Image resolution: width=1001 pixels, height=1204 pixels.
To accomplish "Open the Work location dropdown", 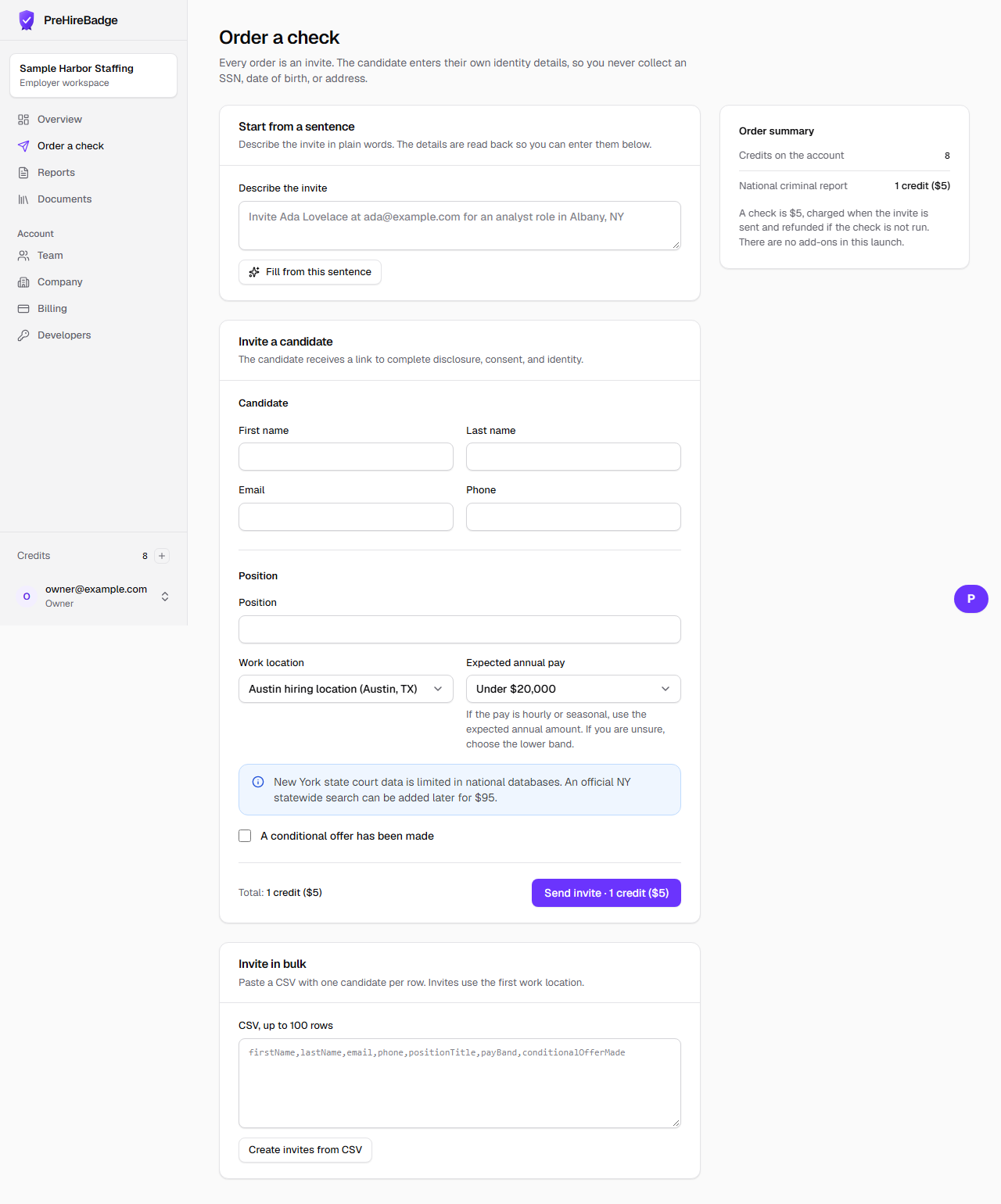I will 346,689.
